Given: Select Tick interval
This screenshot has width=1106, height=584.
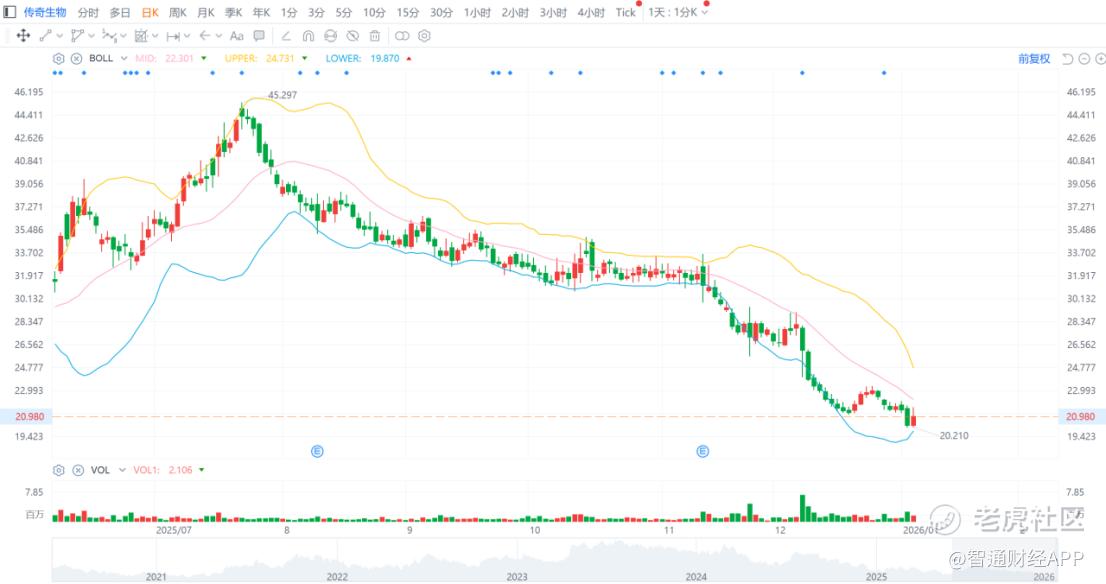Looking at the screenshot, I should point(626,13).
